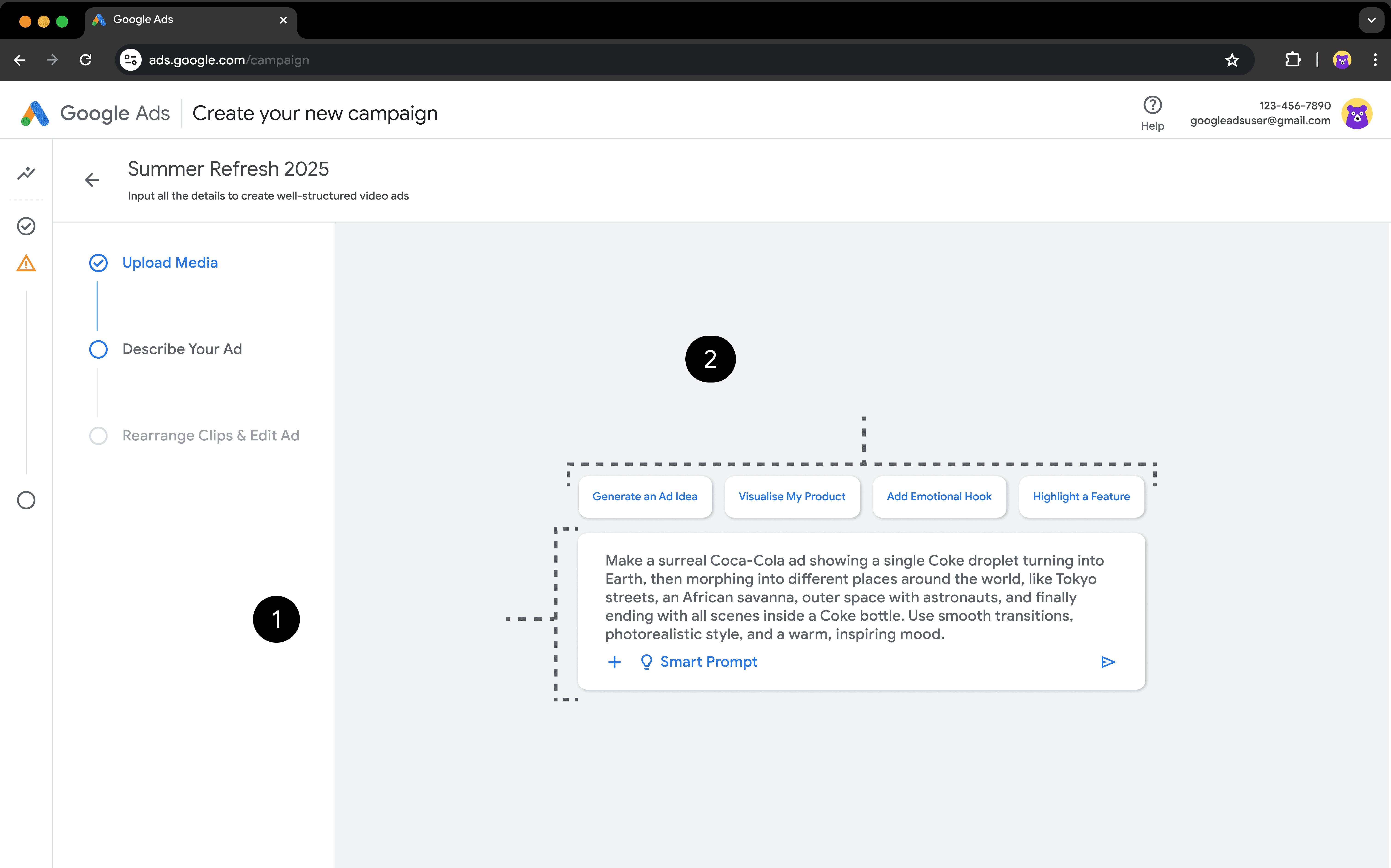The image size is (1391, 868).
Task: Expand the browser tab search dropdown
Action: 1371,20
